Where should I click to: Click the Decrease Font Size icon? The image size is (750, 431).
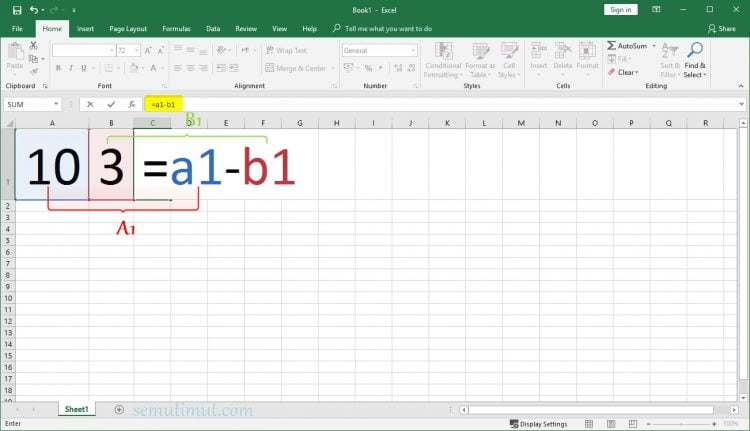point(161,50)
